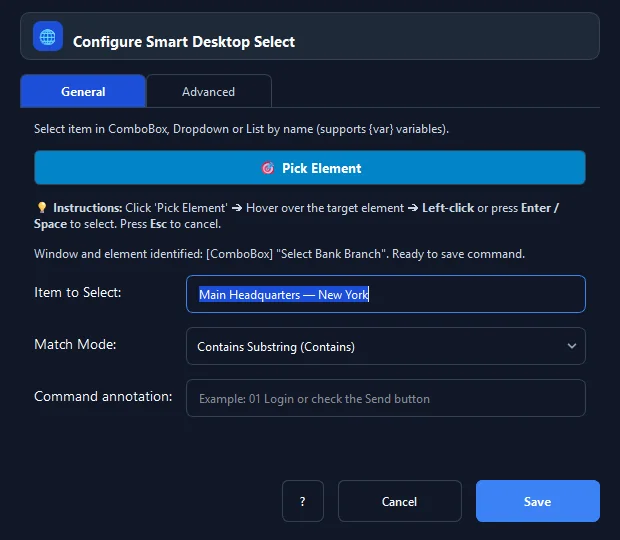
Task: Click the 'Item to Select:' label
Action: tap(78, 293)
